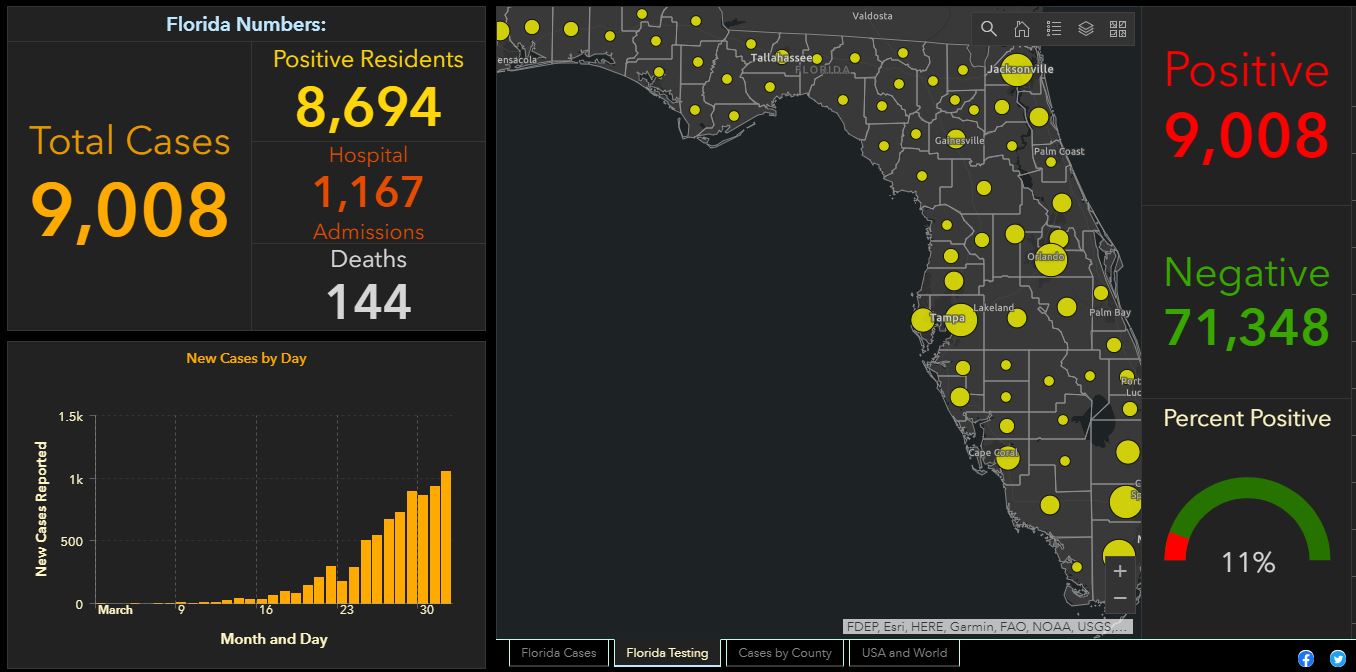Switch to the Florida Cases tab
This screenshot has height=672, width=1356.
(558, 653)
